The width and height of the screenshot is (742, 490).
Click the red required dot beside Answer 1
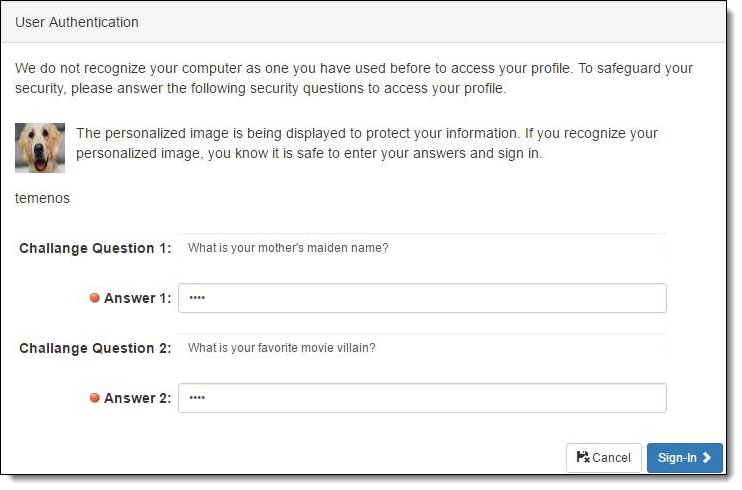(95, 298)
